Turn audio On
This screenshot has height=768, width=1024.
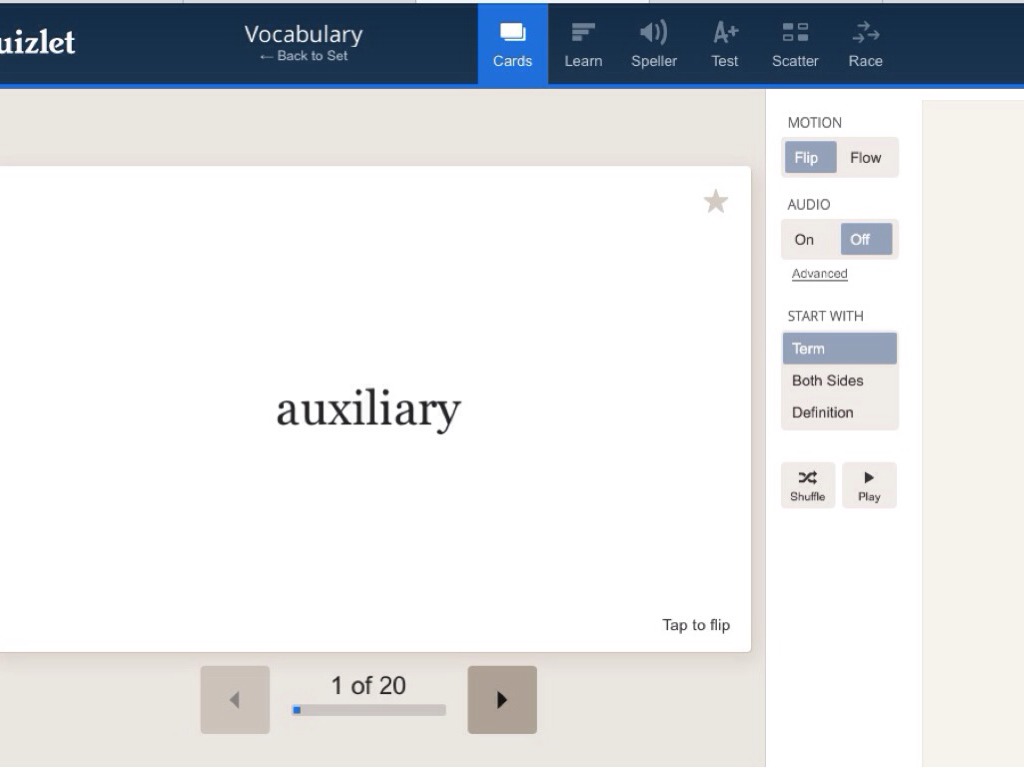coord(805,240)
